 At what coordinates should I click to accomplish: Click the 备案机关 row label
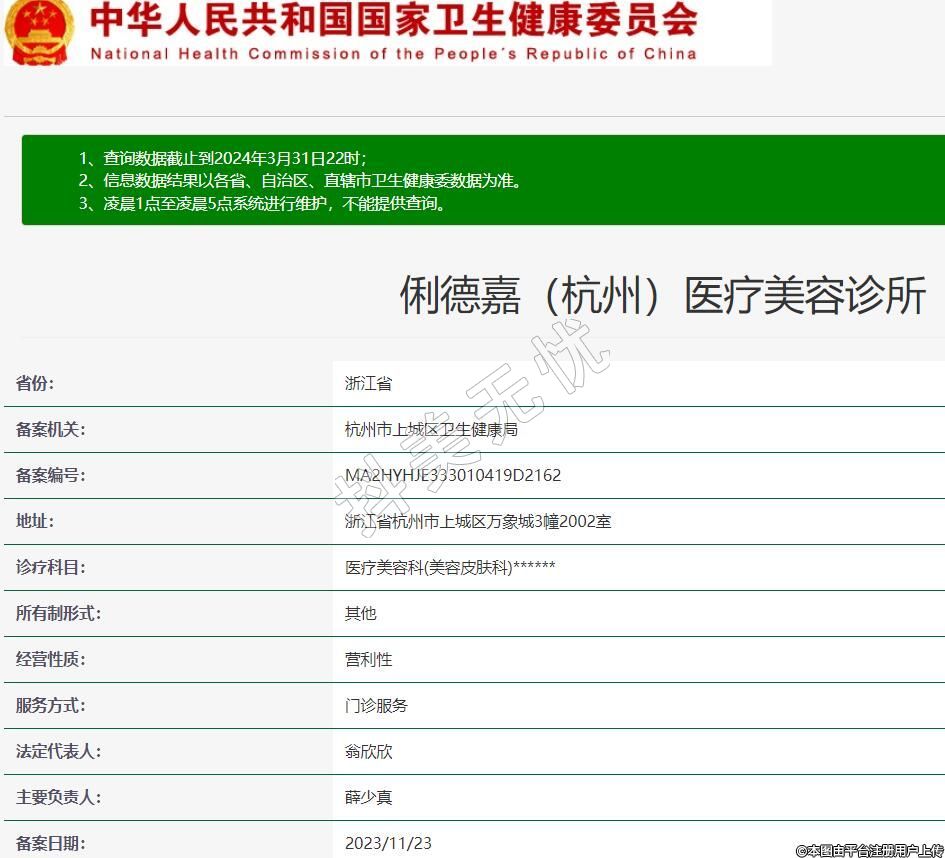pos(50,429)
